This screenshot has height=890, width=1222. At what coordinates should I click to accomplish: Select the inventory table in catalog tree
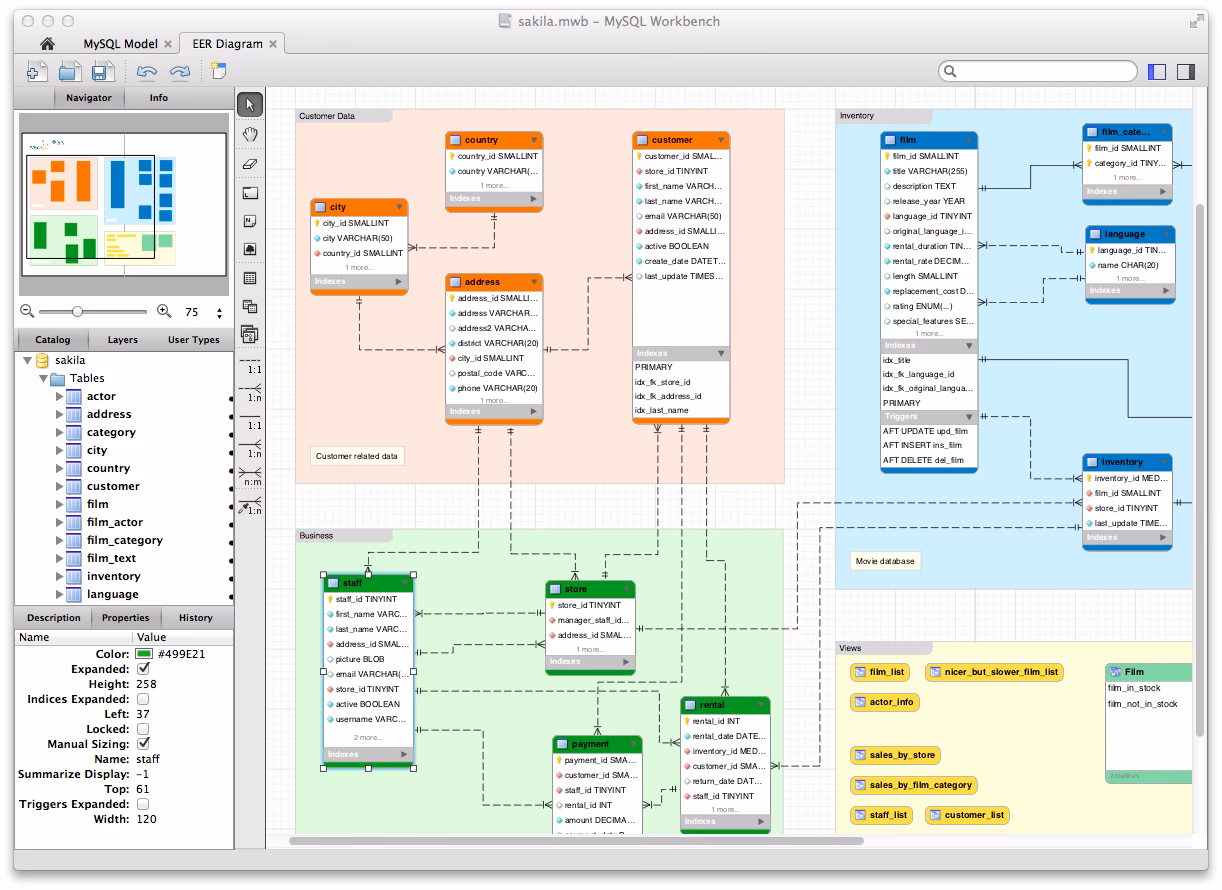(x=113, y=577)
